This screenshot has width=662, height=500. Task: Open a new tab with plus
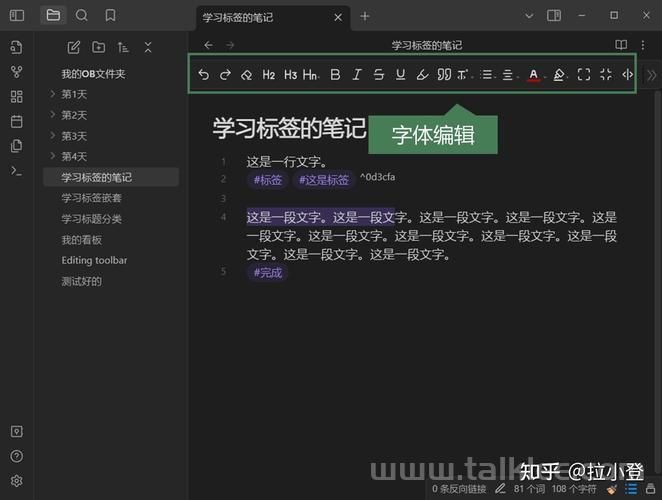click(365, 16)
